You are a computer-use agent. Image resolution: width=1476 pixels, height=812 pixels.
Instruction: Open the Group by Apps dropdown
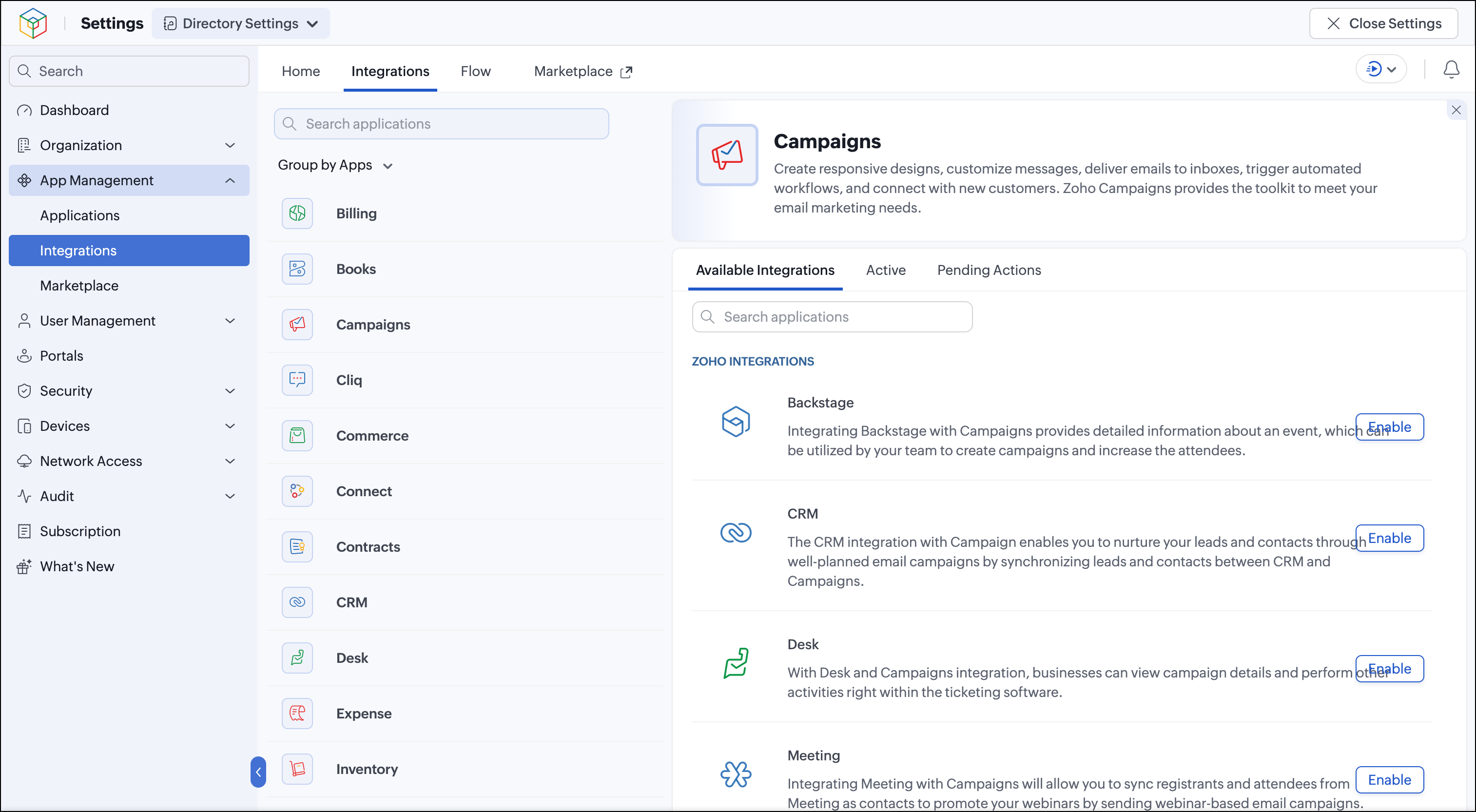(x=335, y=166)
